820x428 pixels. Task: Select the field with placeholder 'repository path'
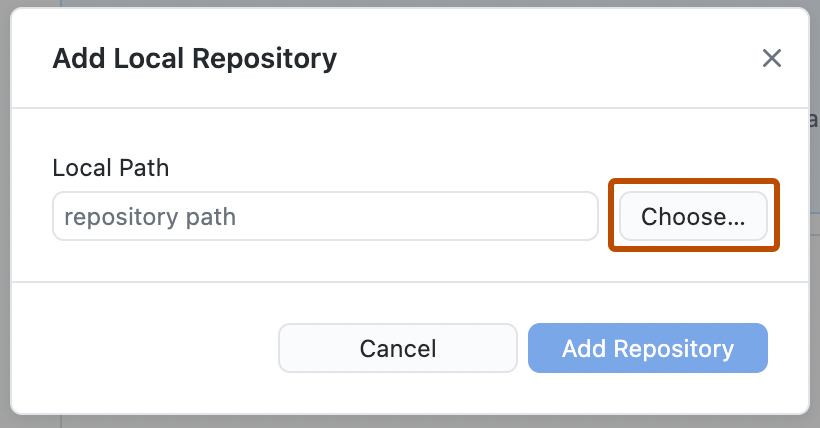pyautogui.click(x=325, y=216)
